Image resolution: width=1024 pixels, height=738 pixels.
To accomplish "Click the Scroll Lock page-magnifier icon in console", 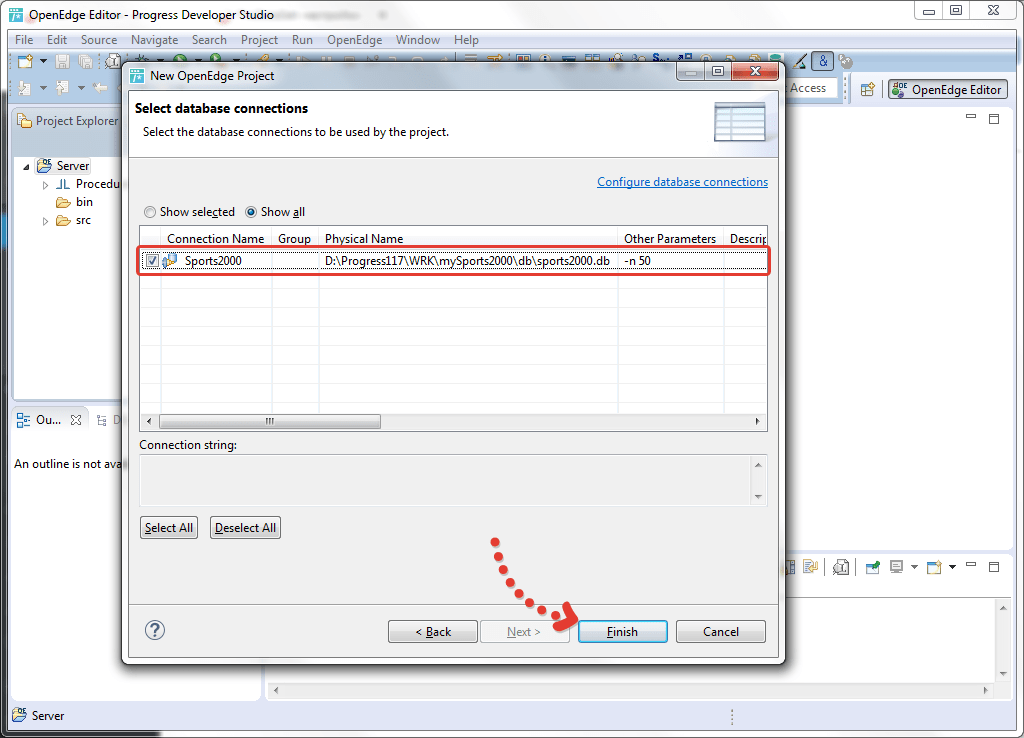I will (x=841, y=567).
